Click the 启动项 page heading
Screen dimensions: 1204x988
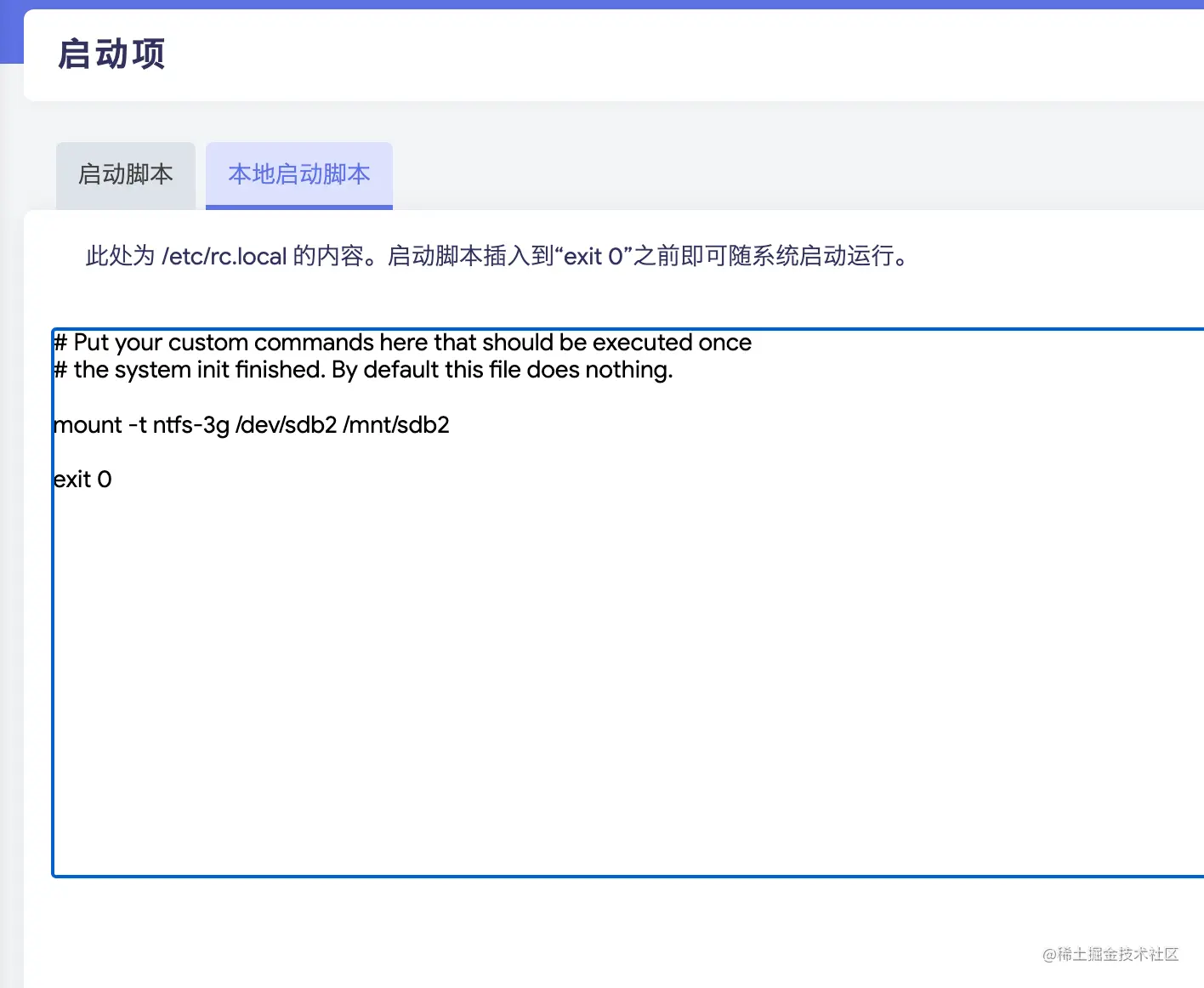click(111, 54)
